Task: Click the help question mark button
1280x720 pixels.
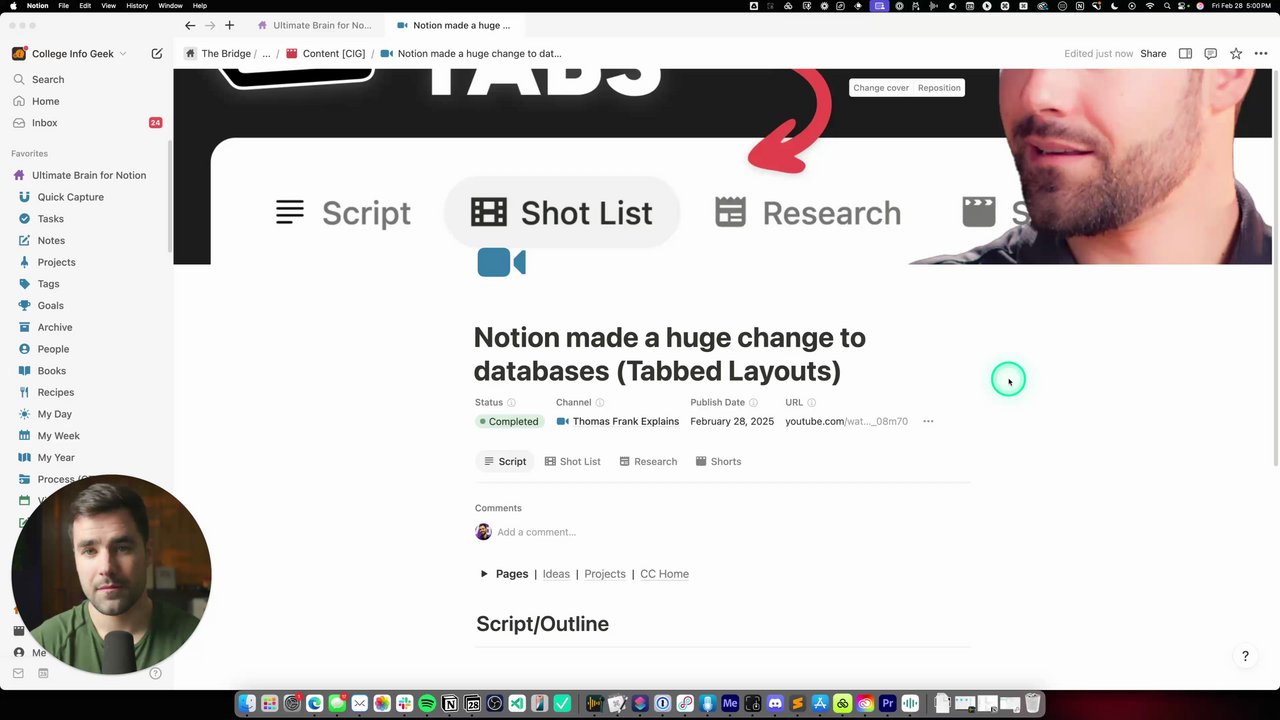Action: tap(1245, 656)
